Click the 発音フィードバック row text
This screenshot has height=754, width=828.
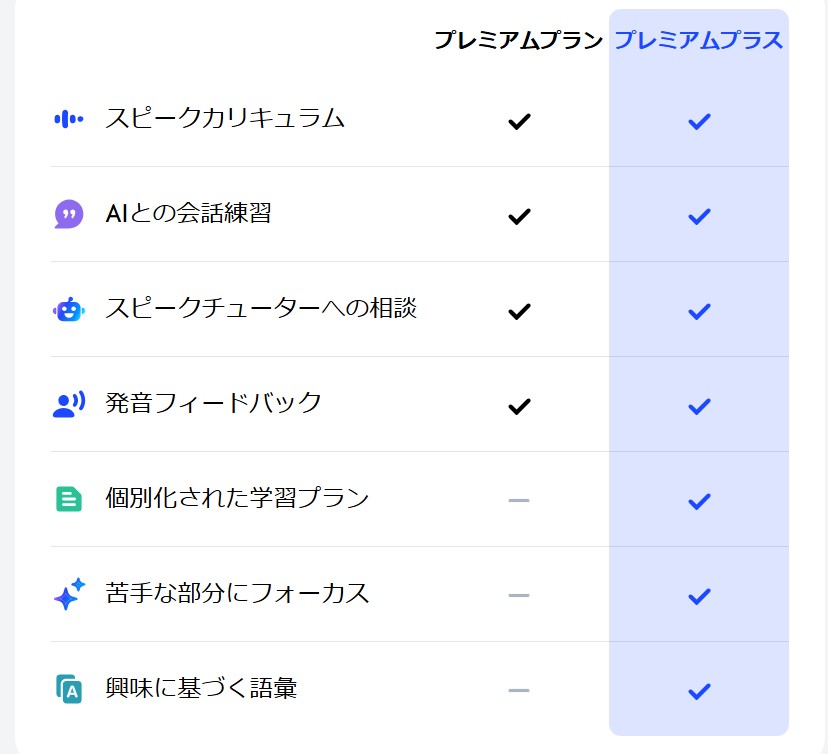213,403
